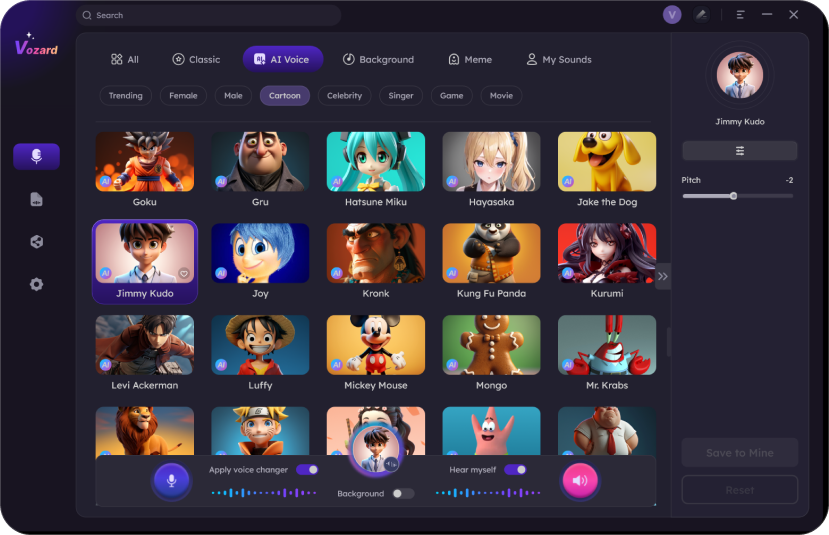Open the real-time voice changer microphone tab in sidebar
The height and width of the screenshot is (535, 829).
(36, 156)
